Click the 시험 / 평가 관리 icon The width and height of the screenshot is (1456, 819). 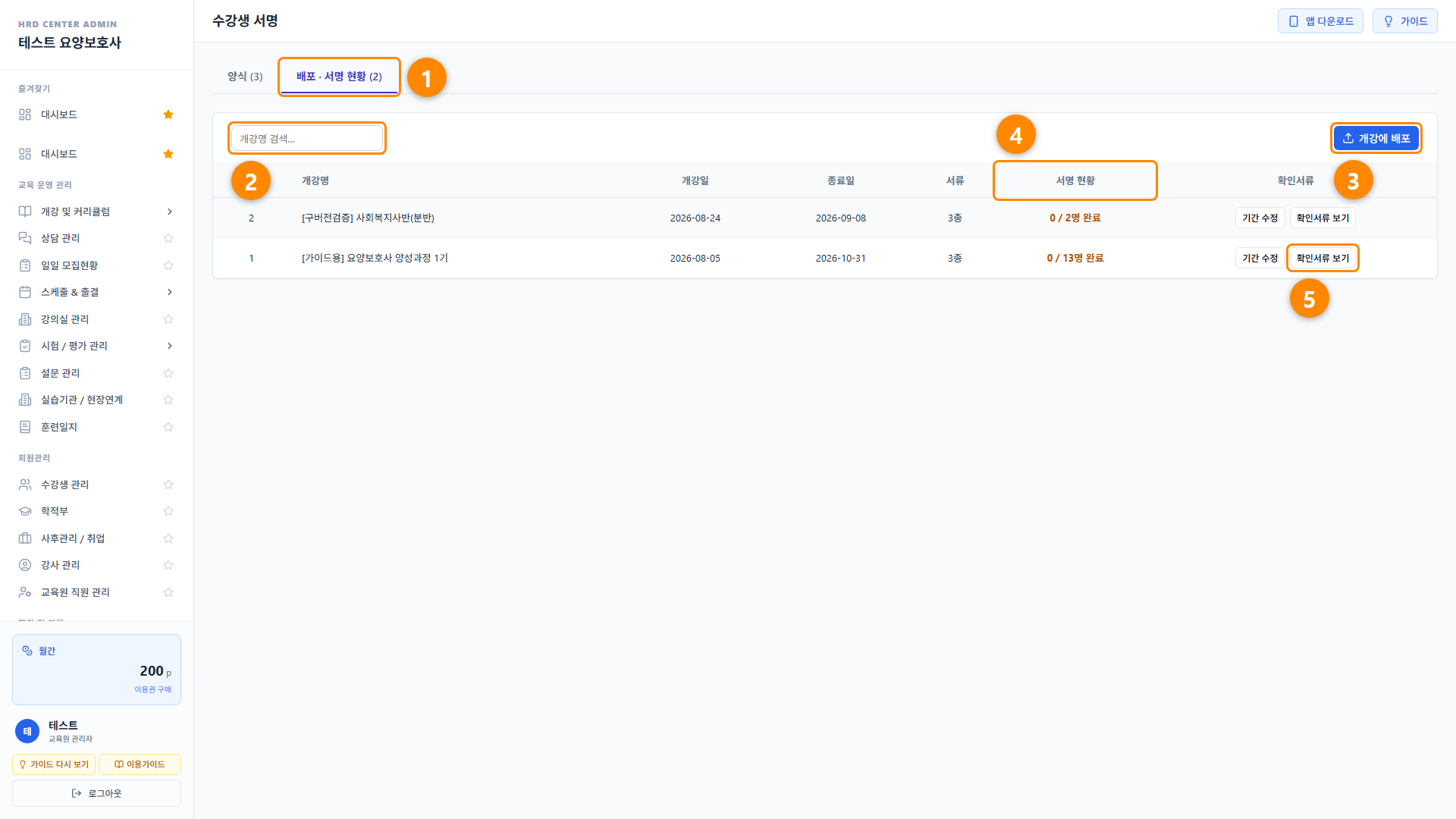[25, 346]
